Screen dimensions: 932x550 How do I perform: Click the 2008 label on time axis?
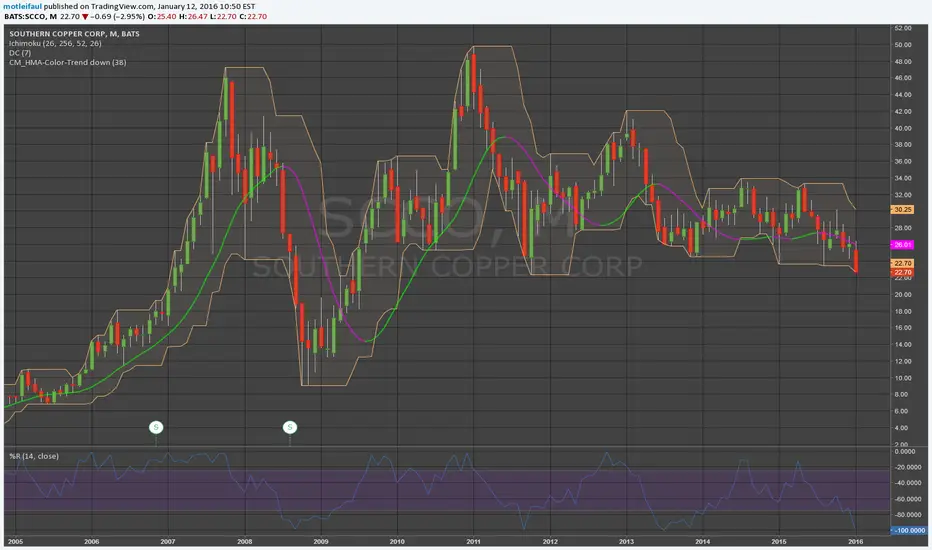coord(244,542)
